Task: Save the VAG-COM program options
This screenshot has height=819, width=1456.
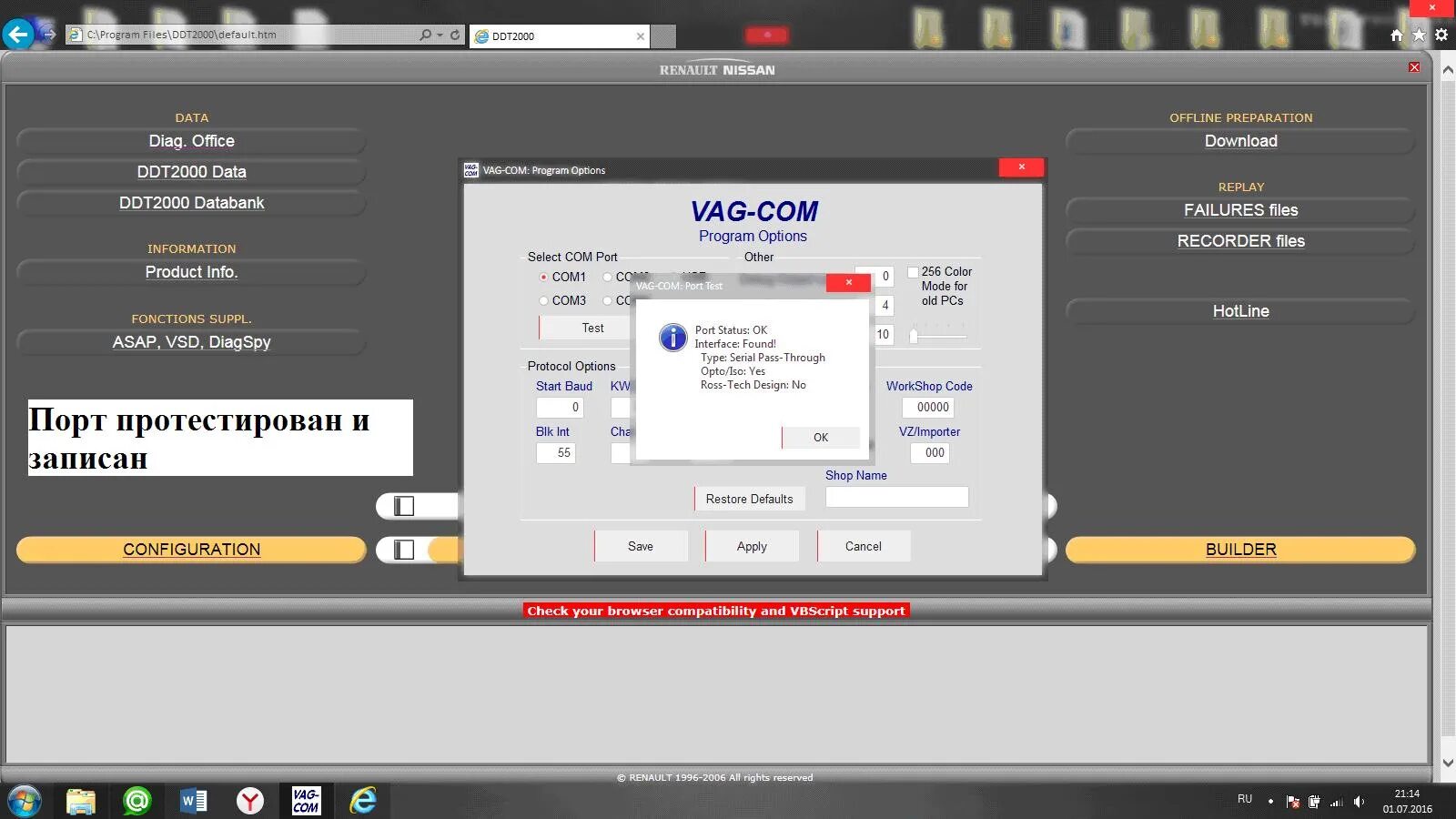Action: coord(641,546)
